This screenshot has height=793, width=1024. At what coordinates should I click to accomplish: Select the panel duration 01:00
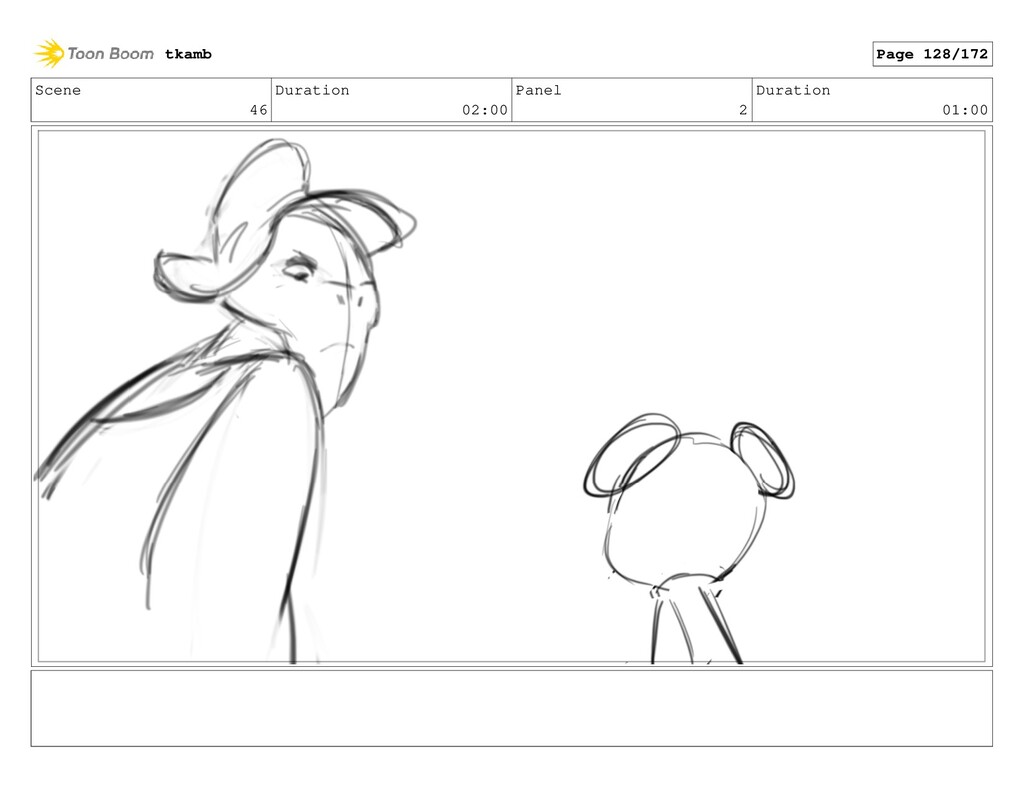click(x=965, y=110)
